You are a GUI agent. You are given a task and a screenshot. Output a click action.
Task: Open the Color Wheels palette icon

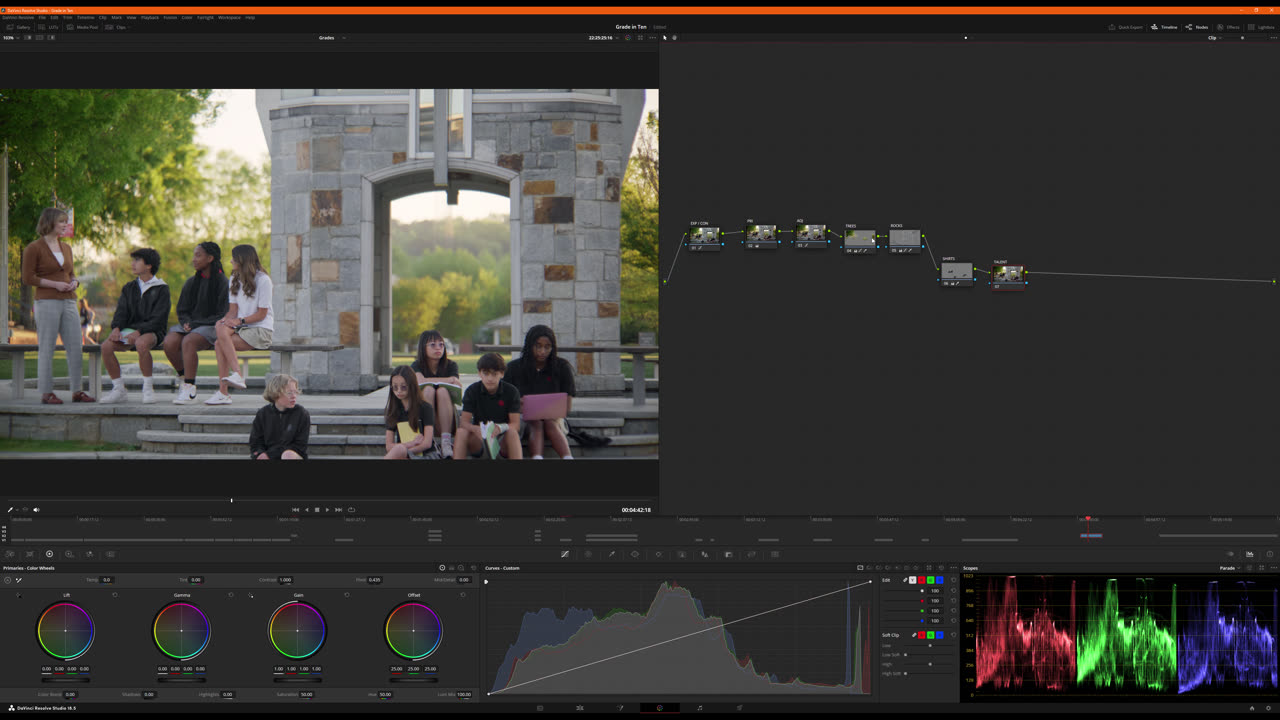49,554
